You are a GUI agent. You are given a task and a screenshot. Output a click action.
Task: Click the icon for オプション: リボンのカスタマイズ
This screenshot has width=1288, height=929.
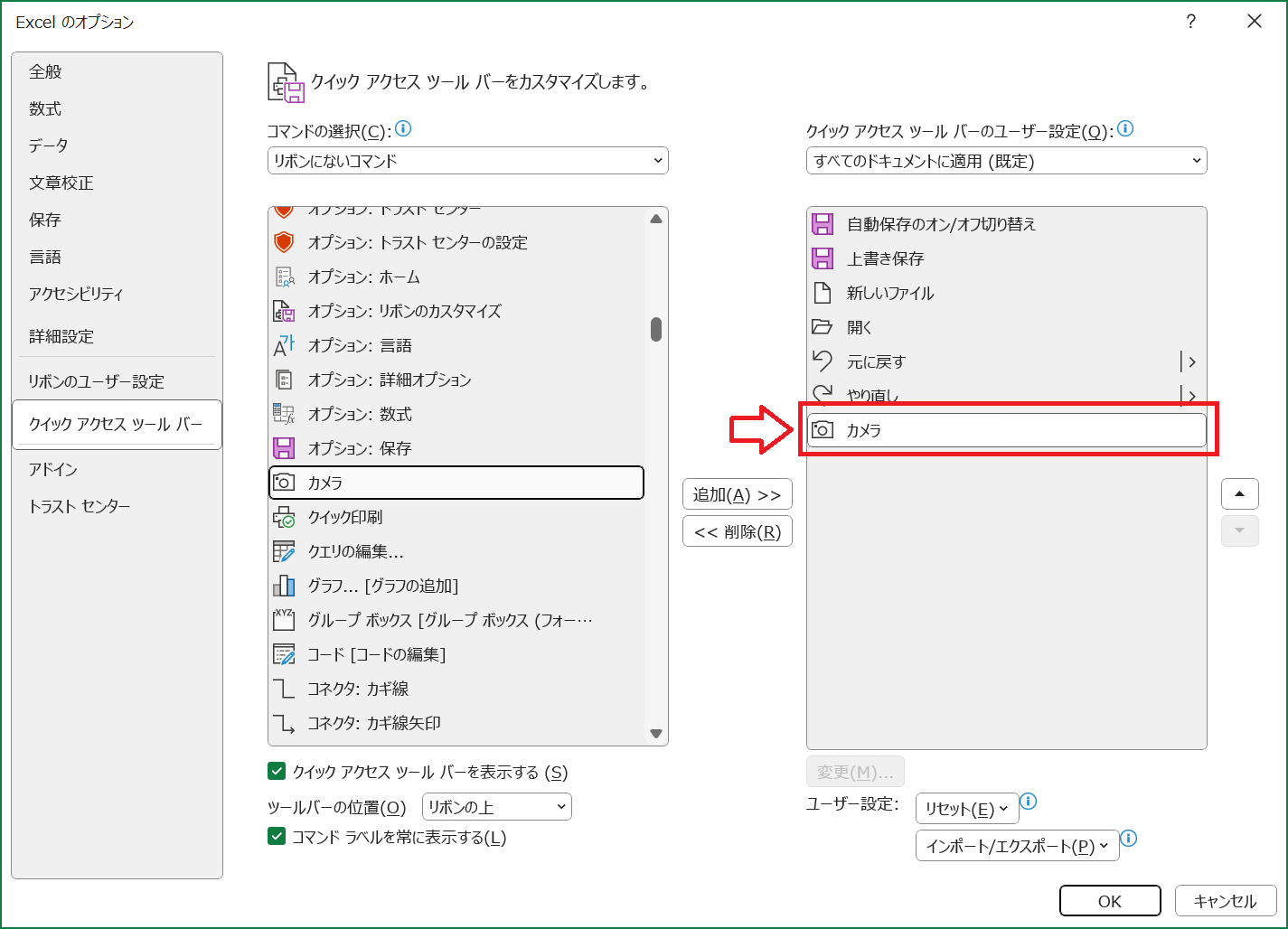pos(284,311)
